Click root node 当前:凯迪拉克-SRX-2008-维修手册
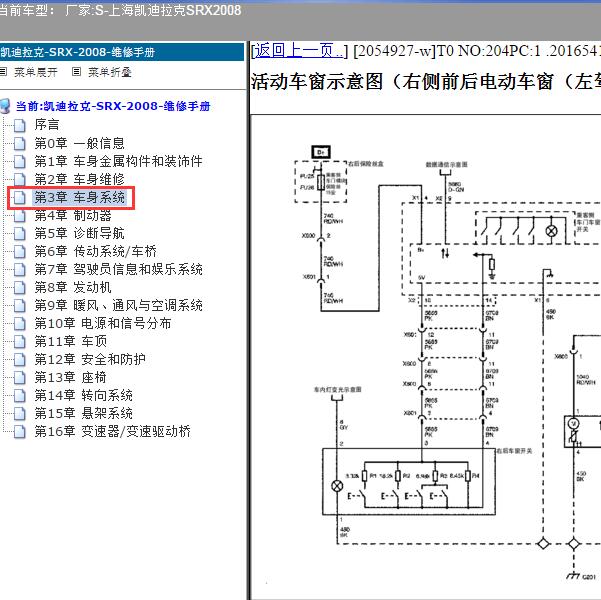601x600 pixels. (113, 106)
